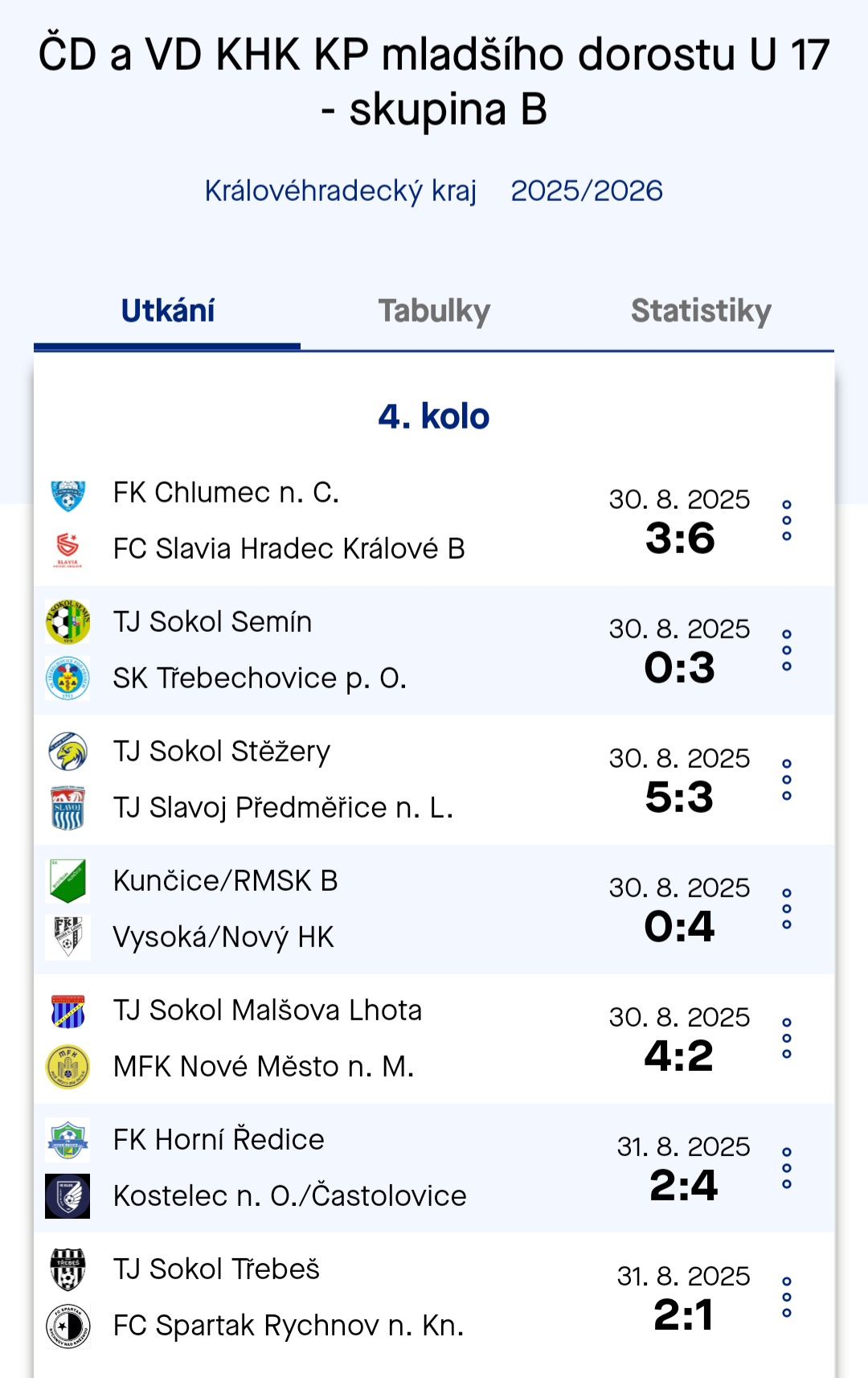Screen dimensions: 868x1378
Task: Open FK Chlumec n. C. club logo
Action: pyautogui.click(x=68, y=494)
